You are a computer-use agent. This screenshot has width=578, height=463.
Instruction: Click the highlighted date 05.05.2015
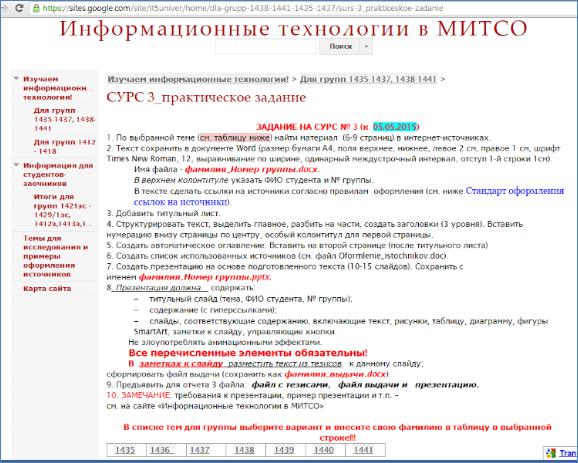[x=394, y=127]
